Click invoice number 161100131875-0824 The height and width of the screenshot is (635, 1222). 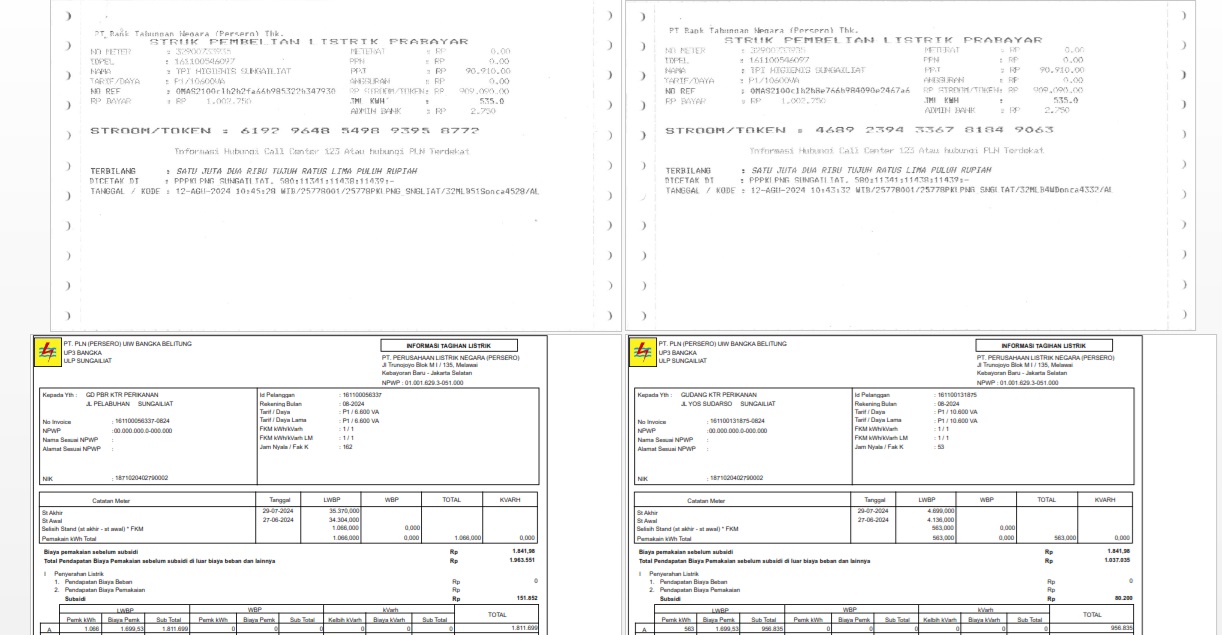point(737,422)
